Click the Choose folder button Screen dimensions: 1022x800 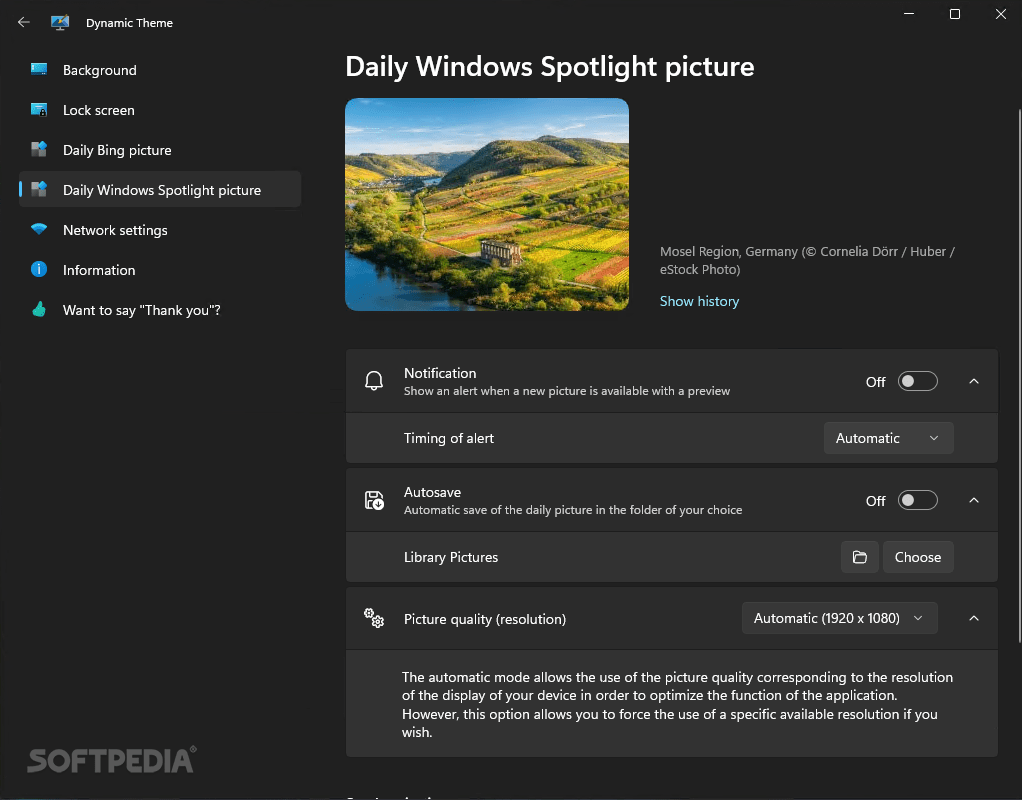pos(918,557)
